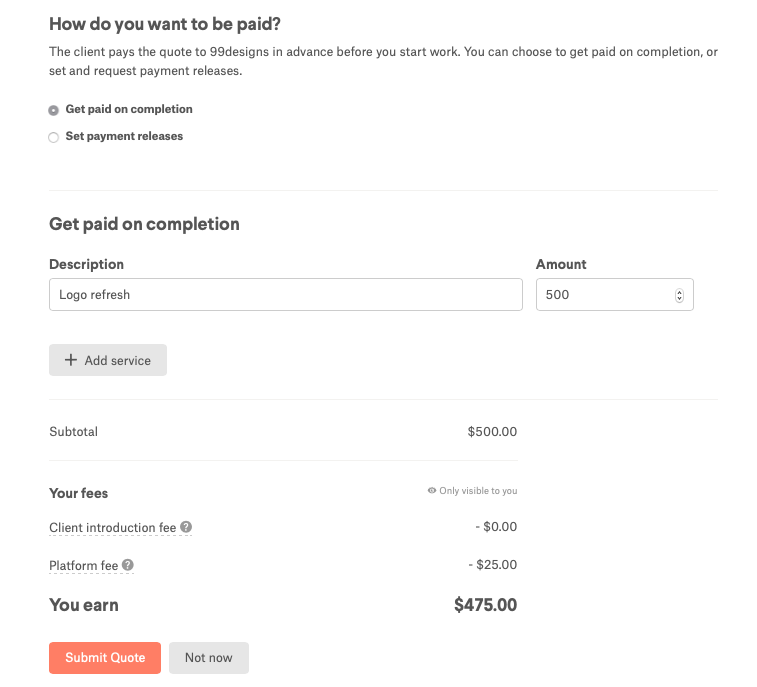Click the Add service button
Image resolution: width=757 pixels, height=687 pixels.
point(108,360)
